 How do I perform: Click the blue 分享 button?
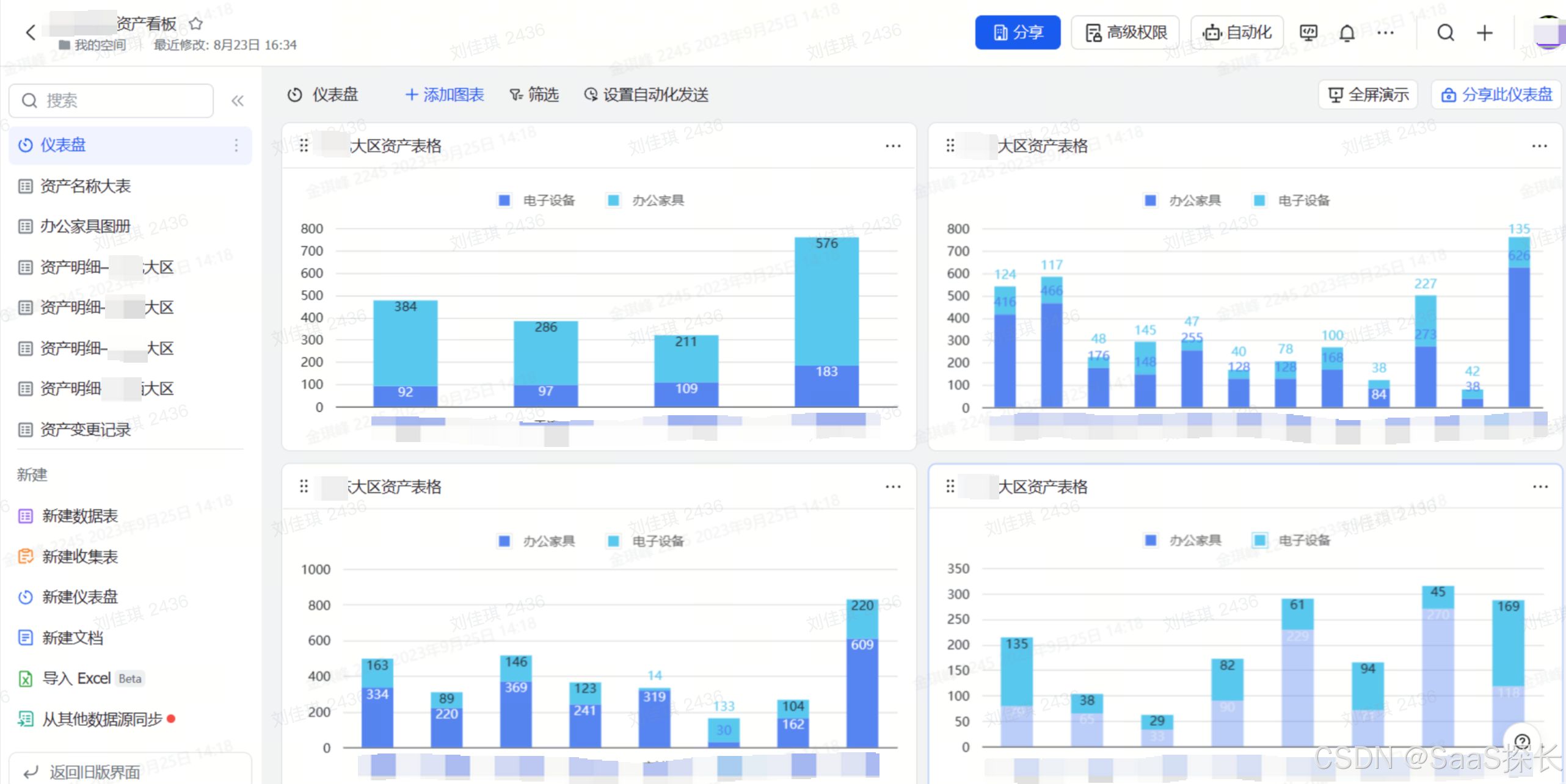[x=1017, y=33]
